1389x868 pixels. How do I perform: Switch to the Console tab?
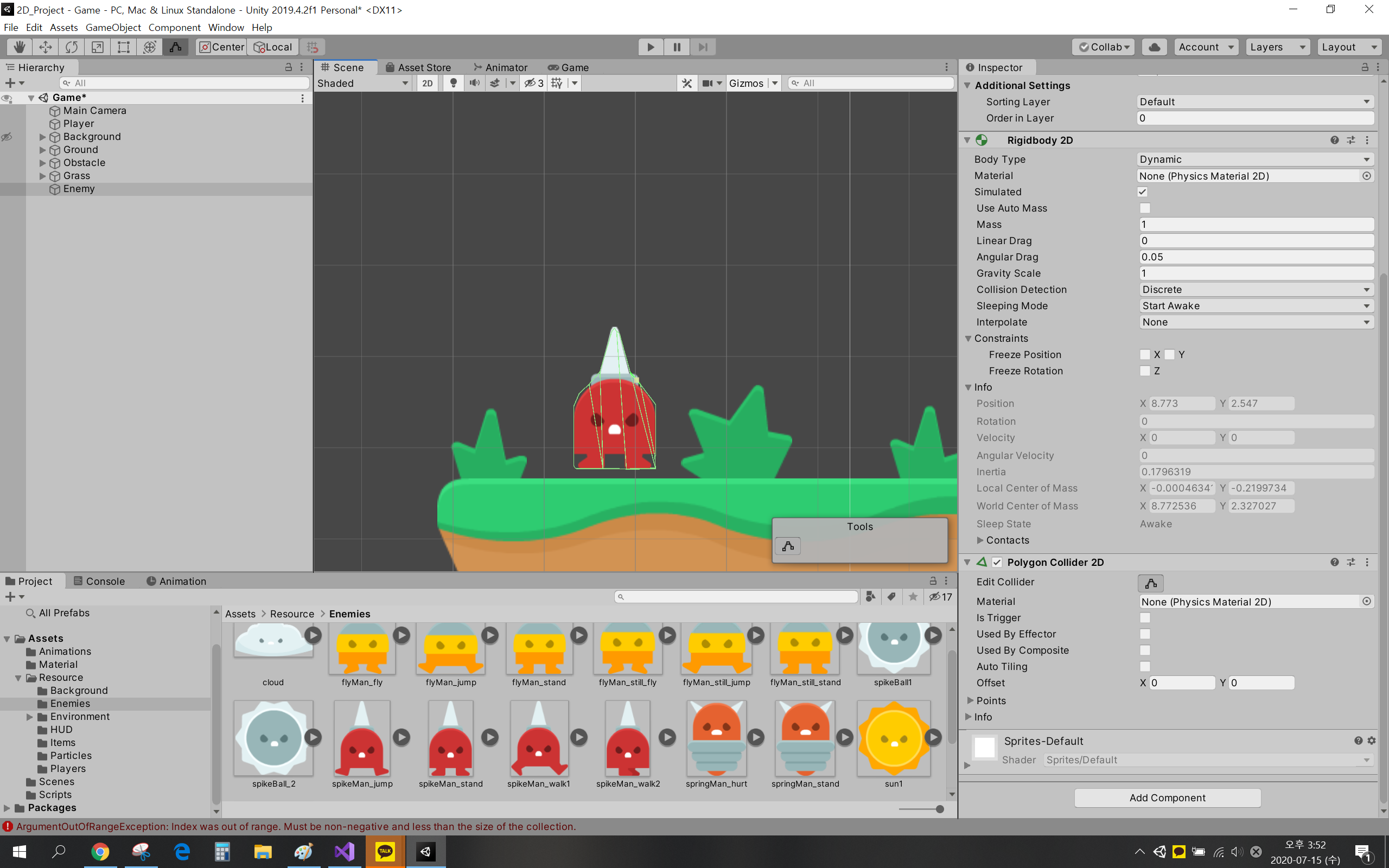pos(99,581)
